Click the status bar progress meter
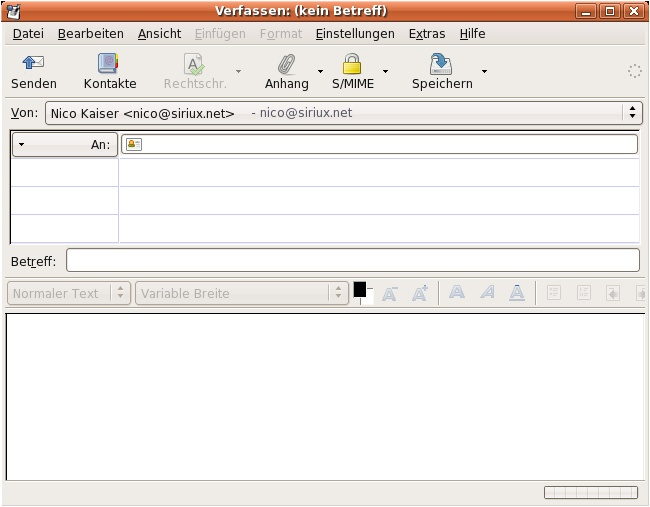650x507 pixels. point(591,492)
